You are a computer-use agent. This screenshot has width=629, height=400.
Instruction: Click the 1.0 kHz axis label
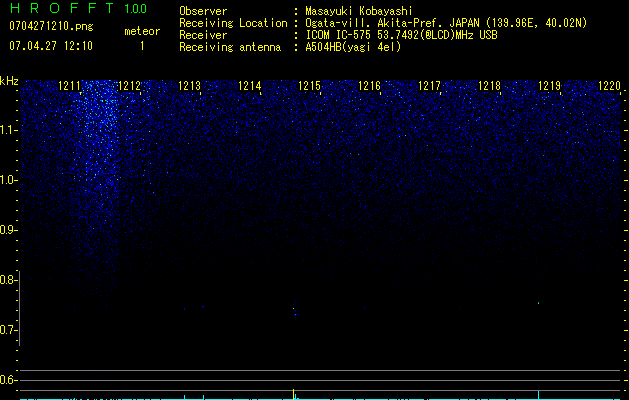coord(9,180)
